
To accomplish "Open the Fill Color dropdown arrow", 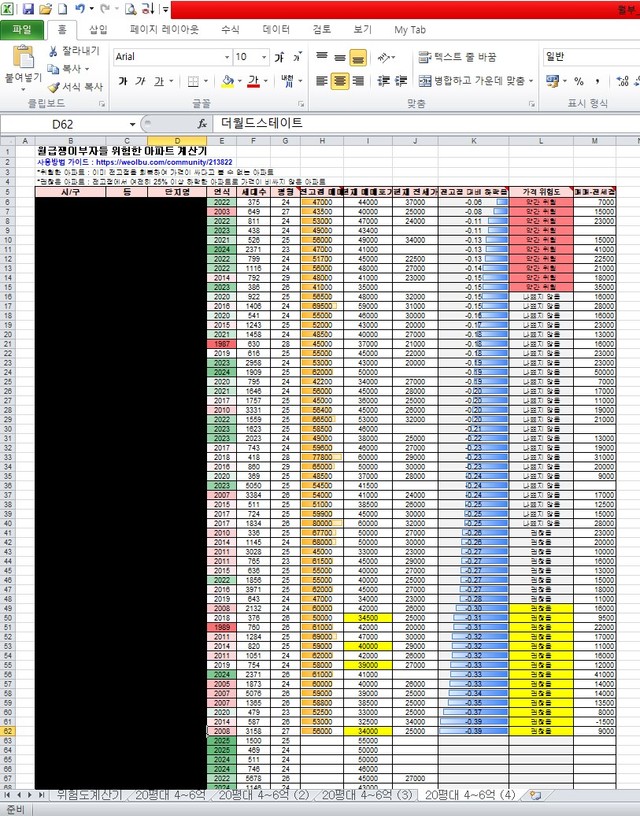I will click(x=239, y=81).
